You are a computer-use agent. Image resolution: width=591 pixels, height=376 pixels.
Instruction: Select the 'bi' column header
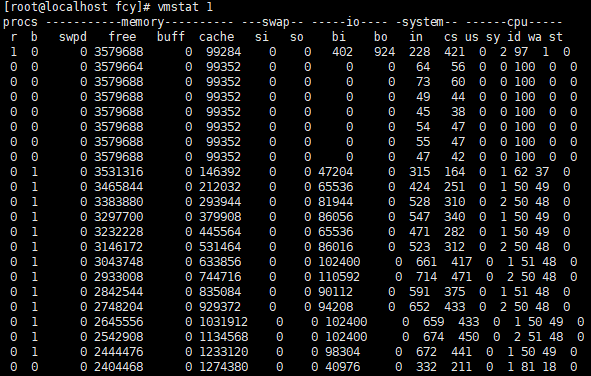[x=338, y=37]
